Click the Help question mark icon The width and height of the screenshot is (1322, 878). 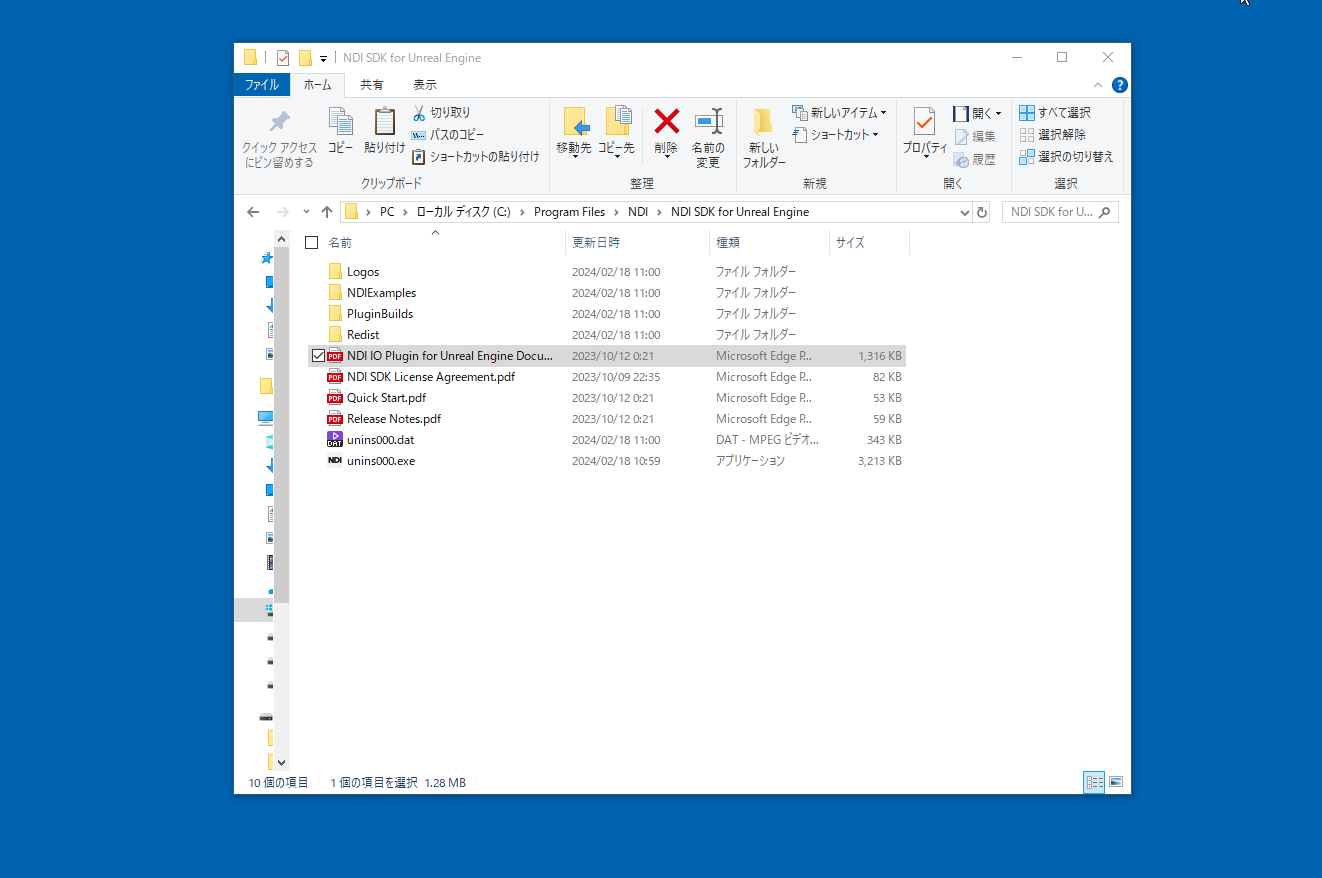[1120, 85]
